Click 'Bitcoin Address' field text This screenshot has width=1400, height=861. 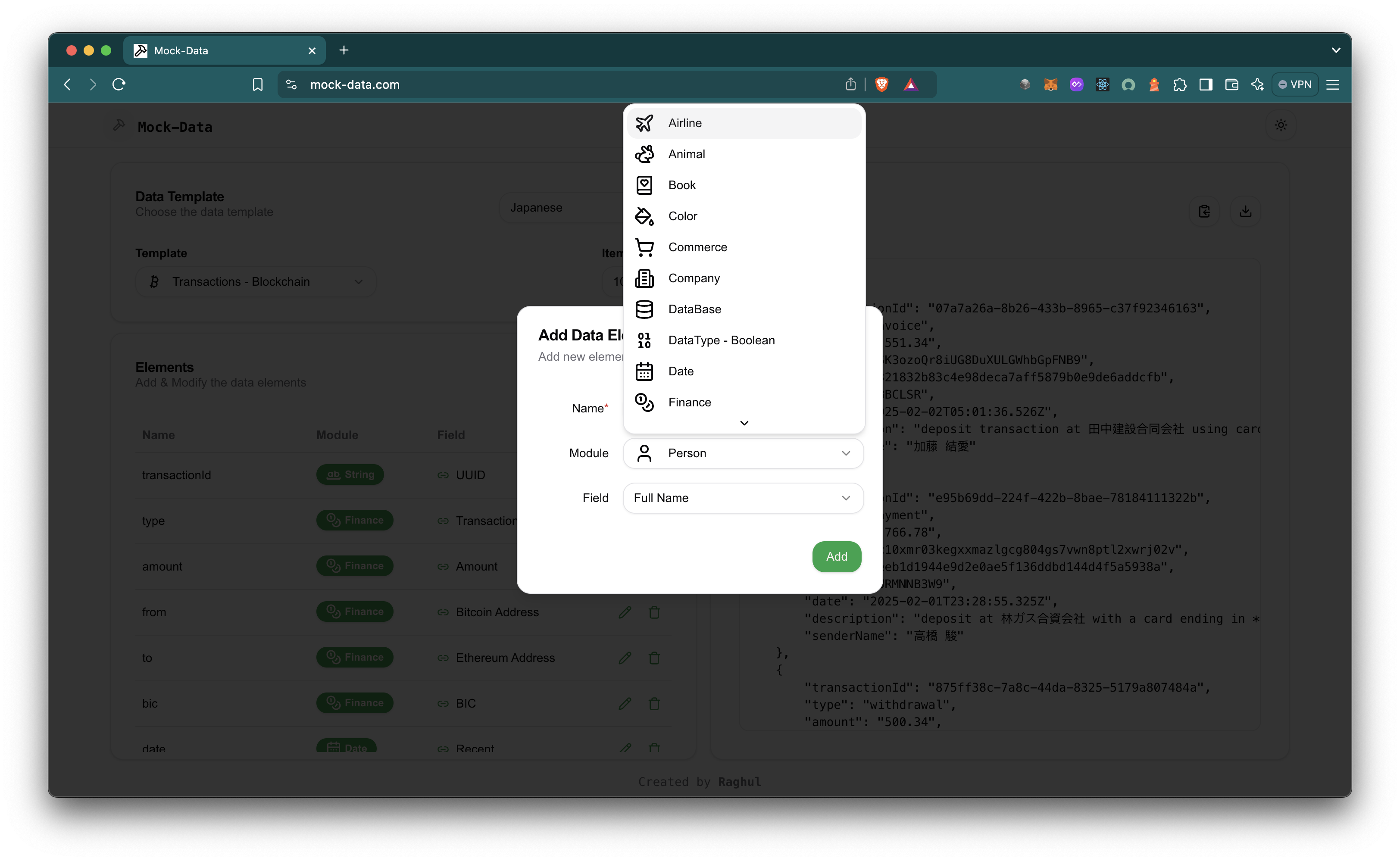497,612
